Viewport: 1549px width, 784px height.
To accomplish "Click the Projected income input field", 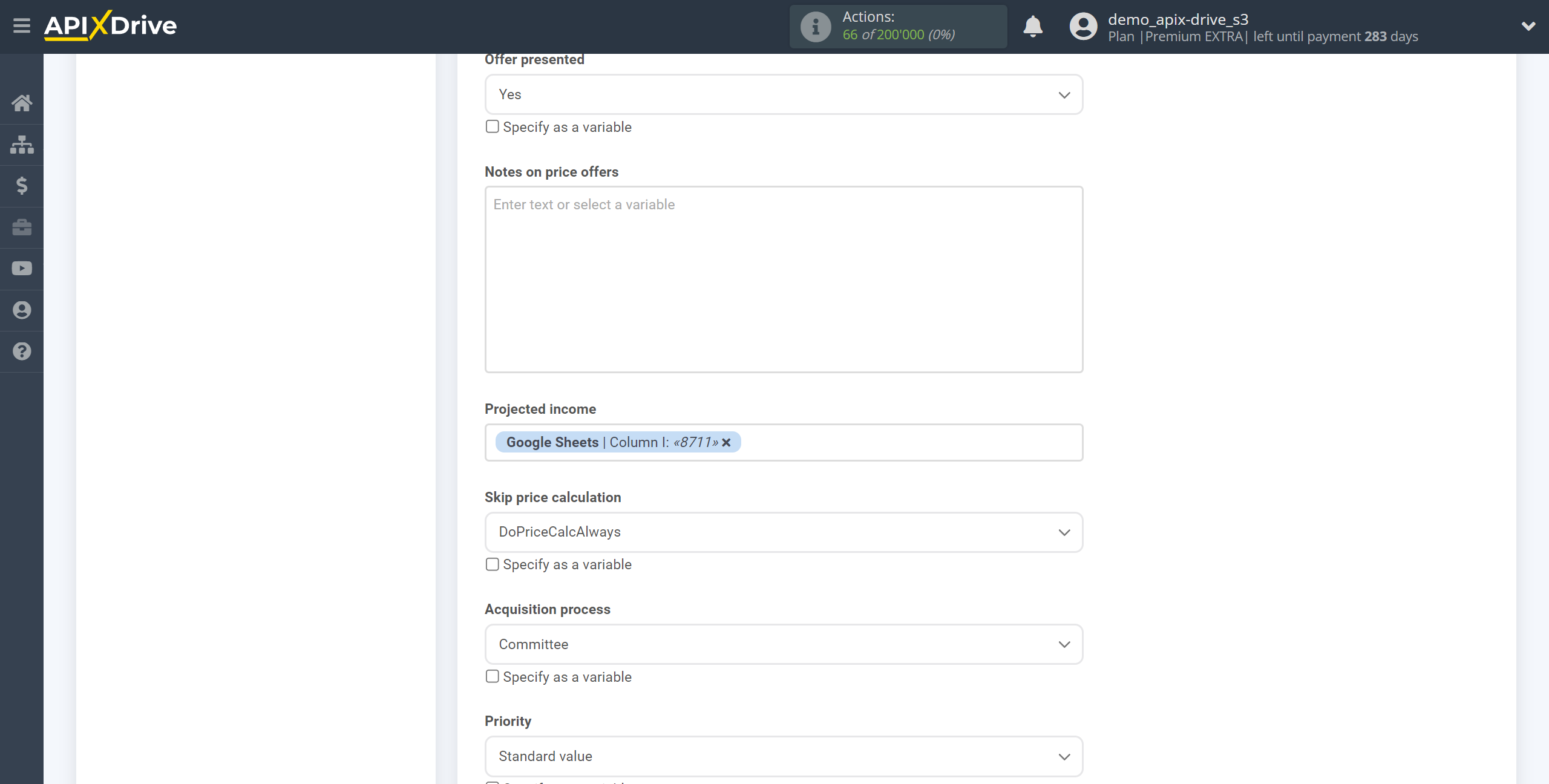I will coord(784,443).
